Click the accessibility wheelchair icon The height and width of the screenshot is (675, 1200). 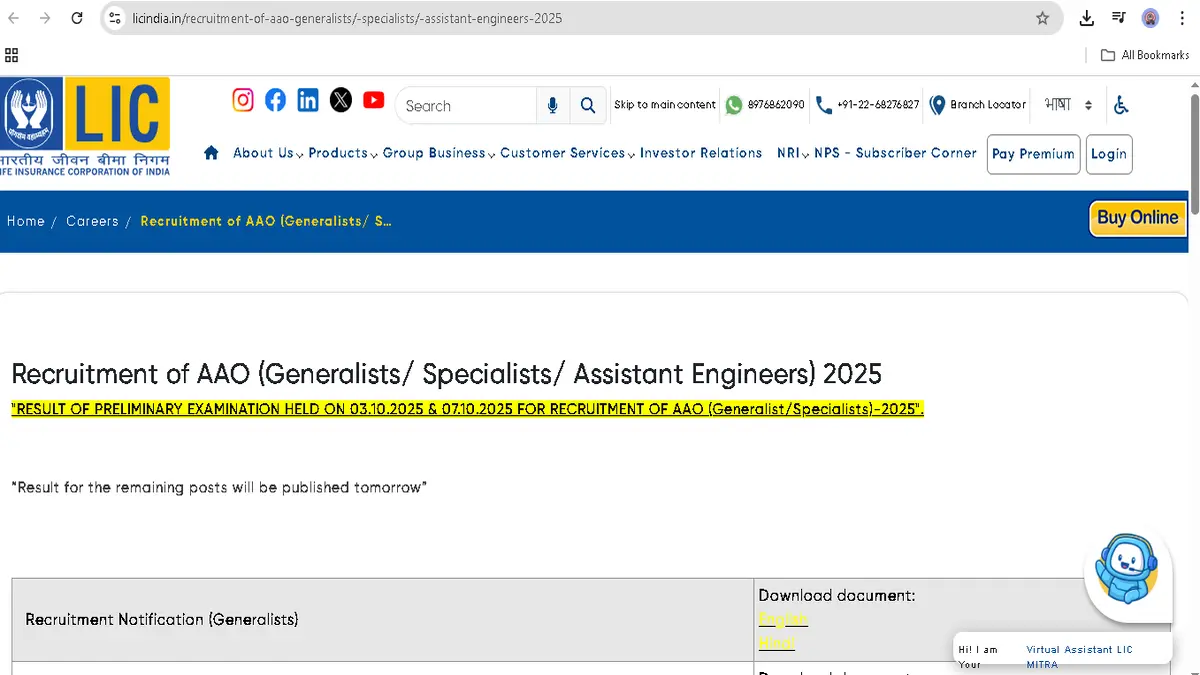click(x=1121, y=104)
